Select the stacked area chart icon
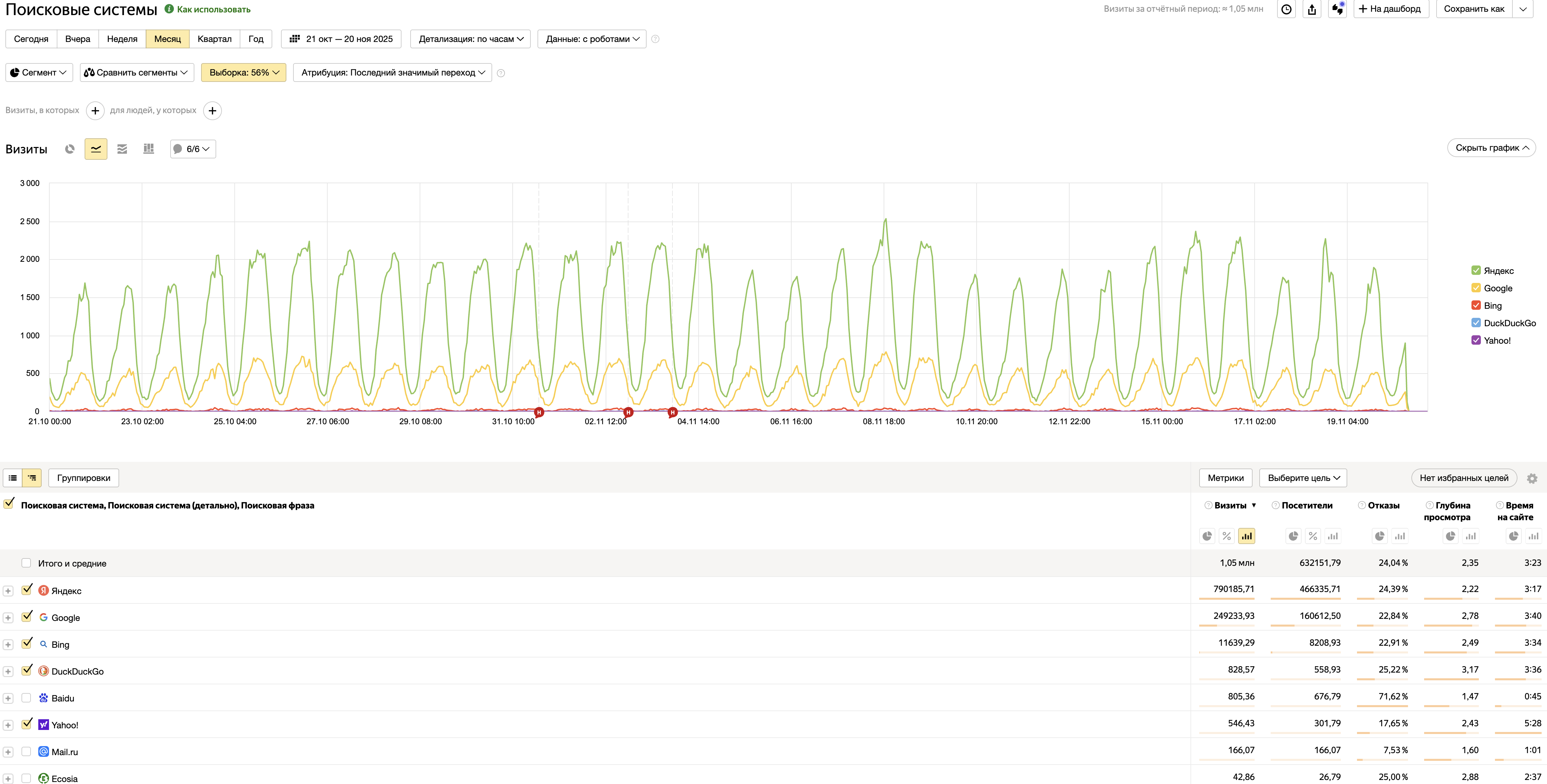1547x784 pixels. tap(122, 149)
